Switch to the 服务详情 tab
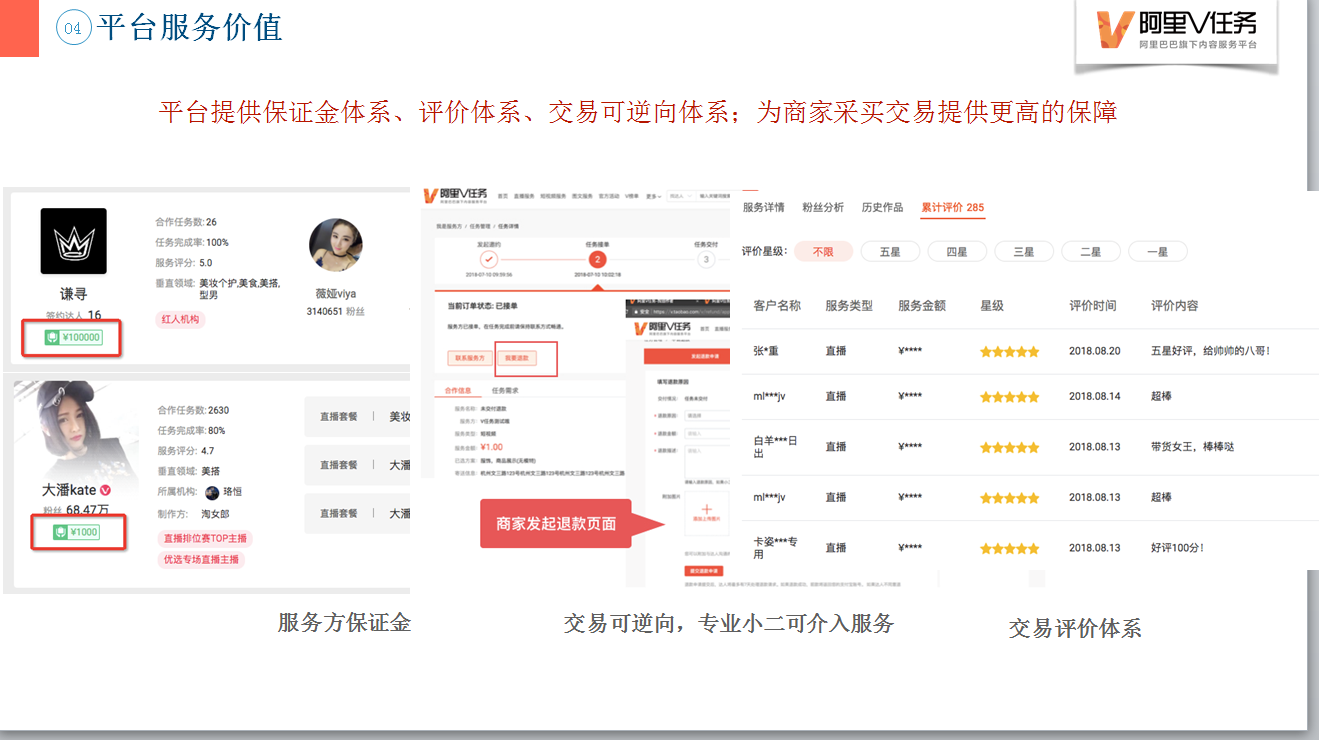Image resolution: width=1319 pixels, height=740 pixels. pos(764,207)
